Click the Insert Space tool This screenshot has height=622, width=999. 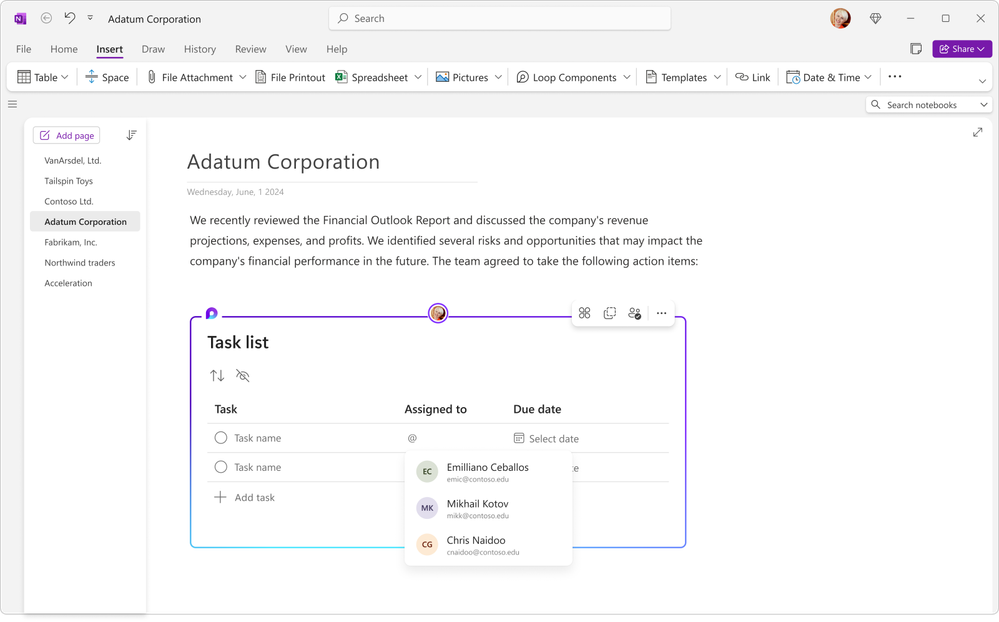[107, 77]
